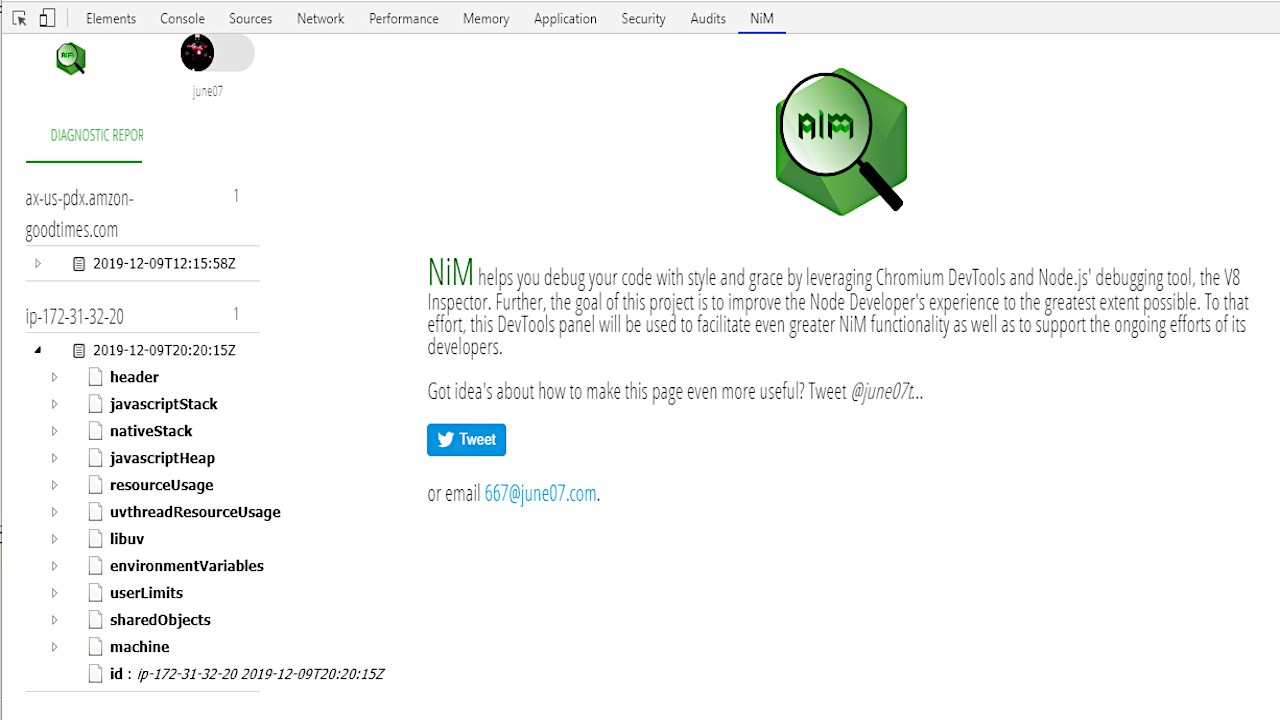Viewport: 1280px width, 720px height.
Task: Click the file icon beside header
Action: tap(96, 377)
